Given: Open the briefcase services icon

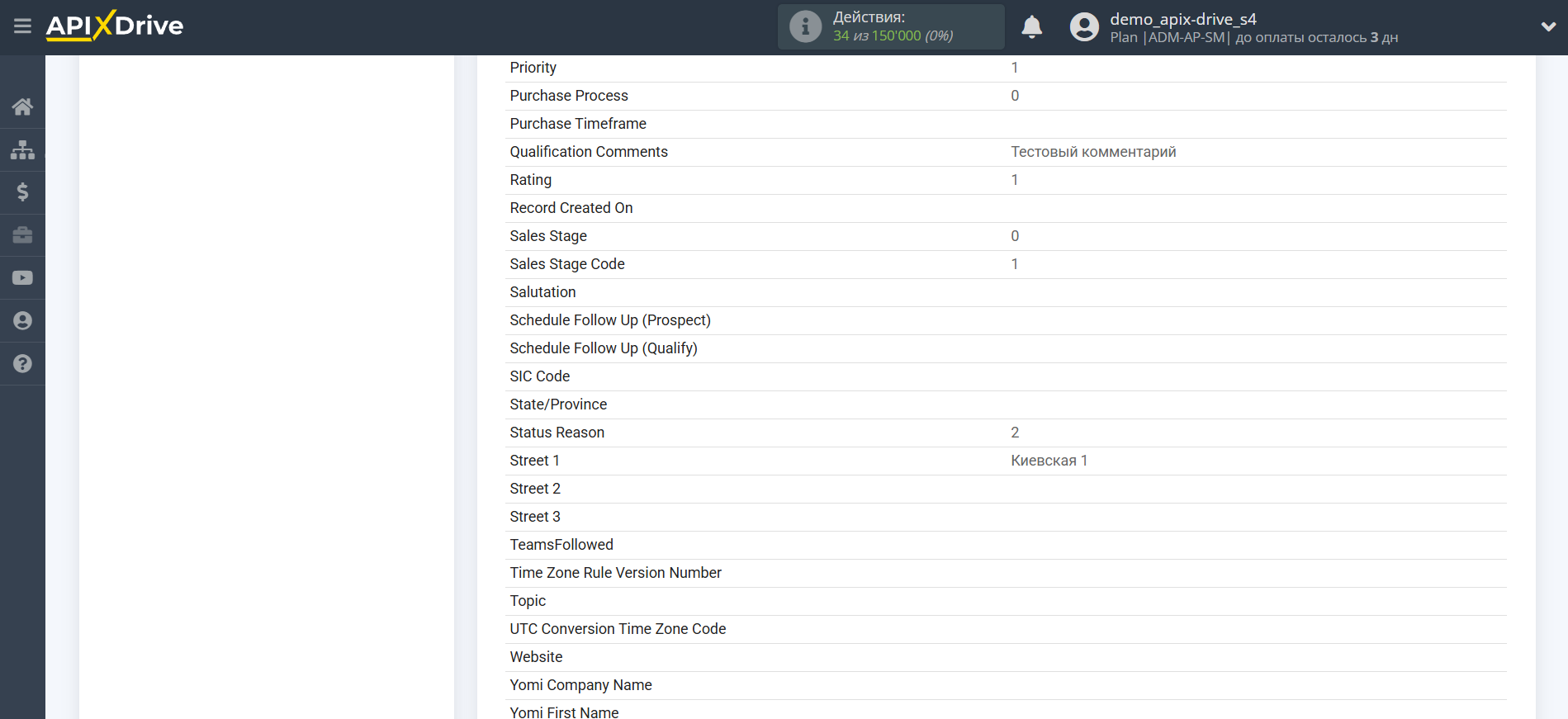Looking at the screenshot, I should pos(22,235).
